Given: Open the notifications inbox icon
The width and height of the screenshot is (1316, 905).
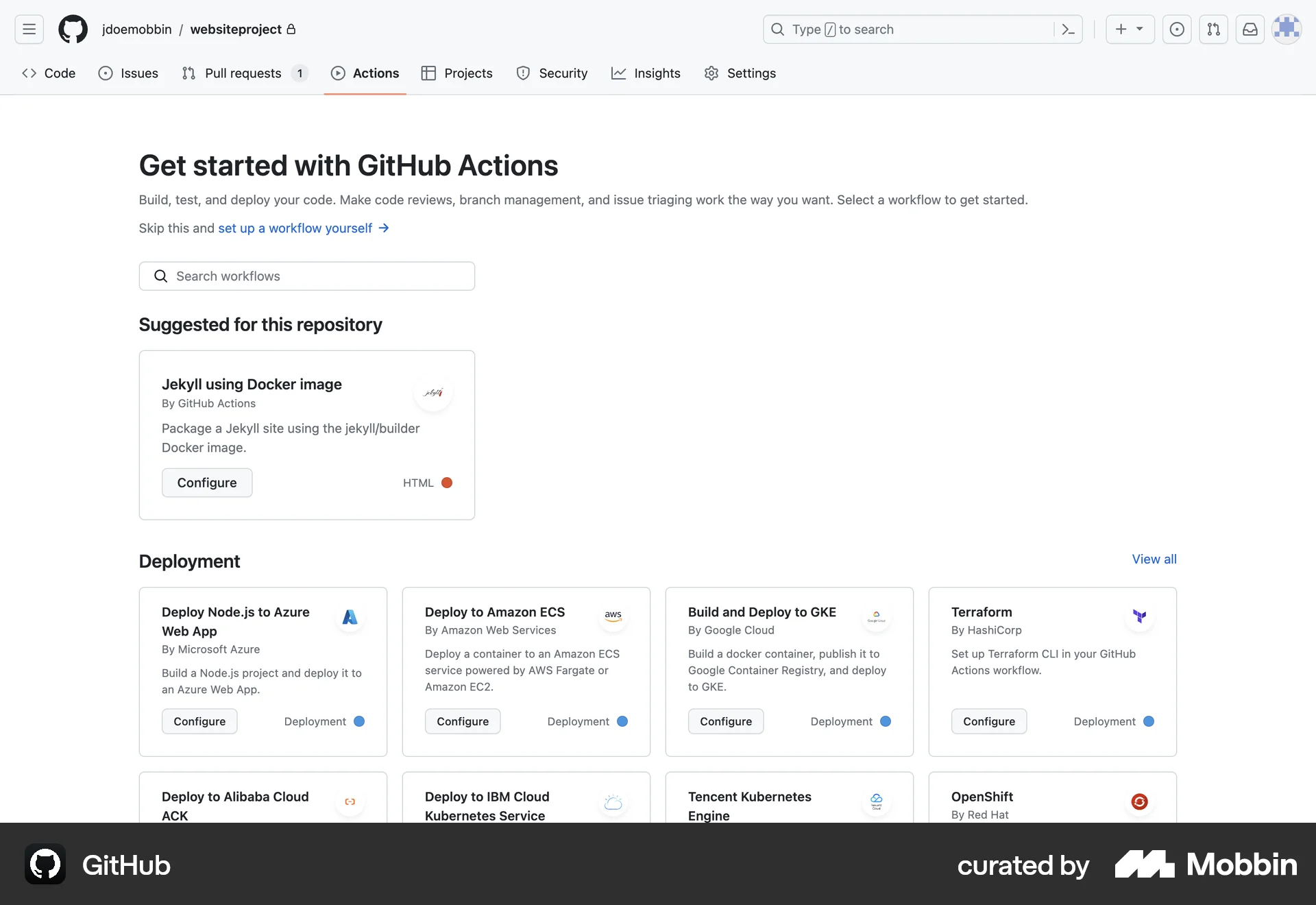Looking at the screenshot, I should tap(1250, 29).
